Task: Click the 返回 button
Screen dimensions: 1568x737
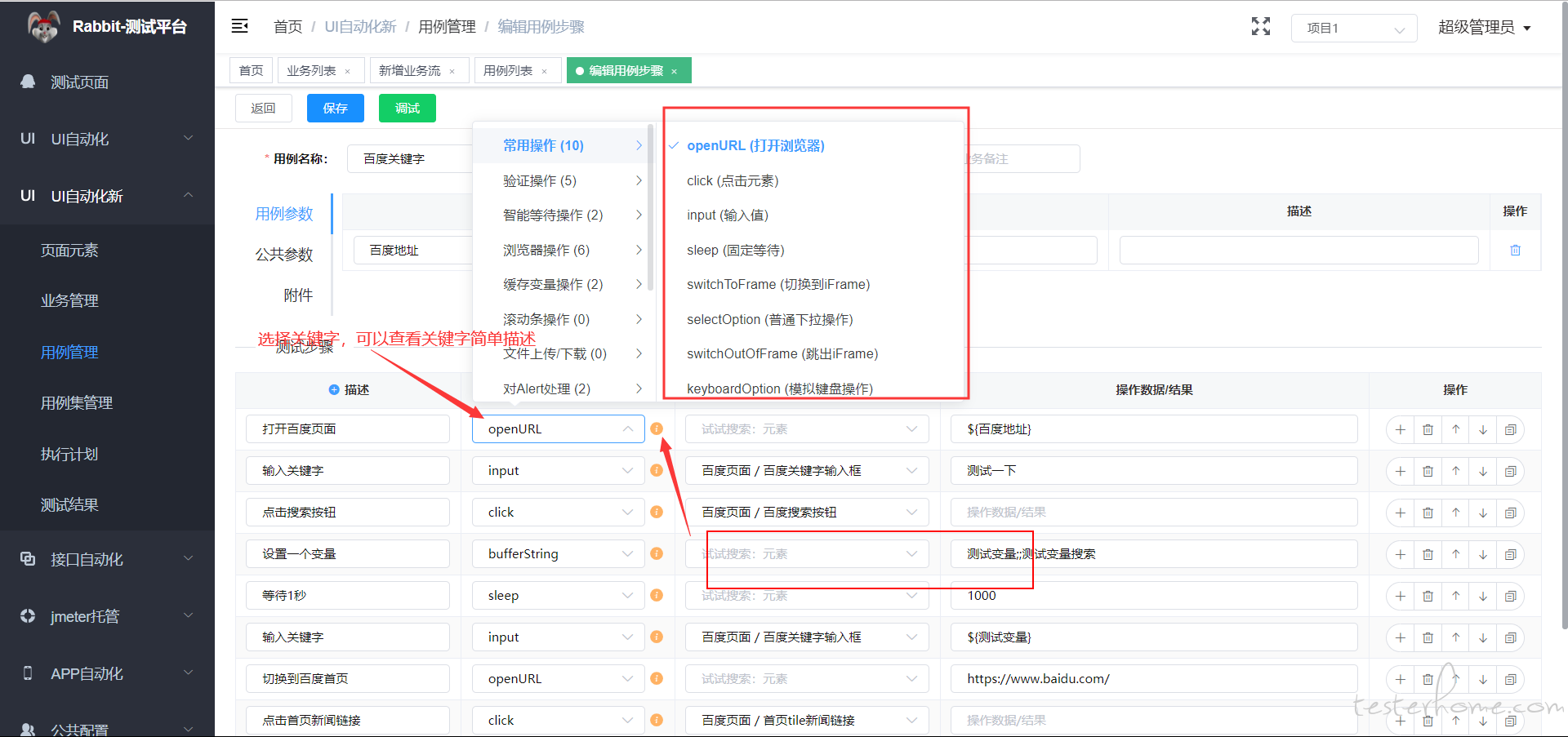Action: click(x=263, y=108)
